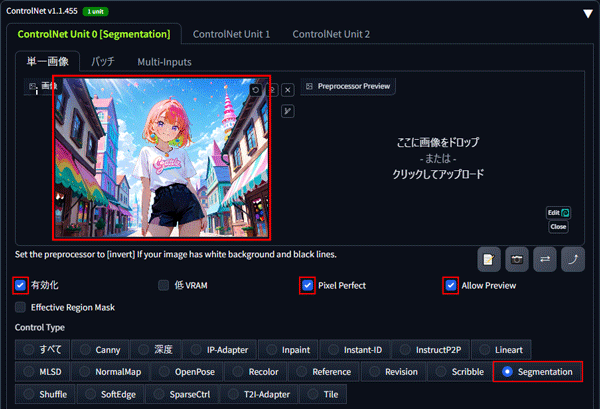
Task: Click the uploaded anime girl image
Action: 161,157
